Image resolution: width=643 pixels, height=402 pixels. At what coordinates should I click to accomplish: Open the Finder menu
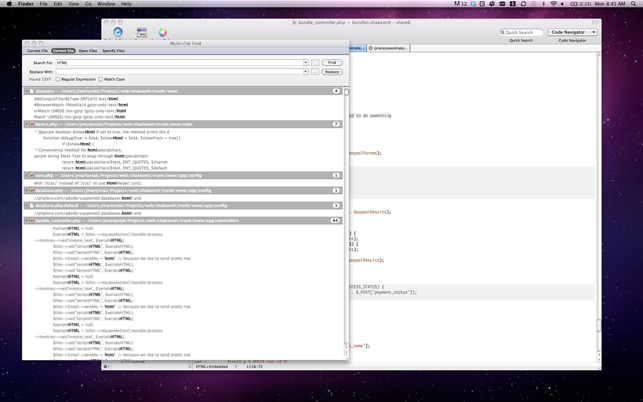coord(26,4)
